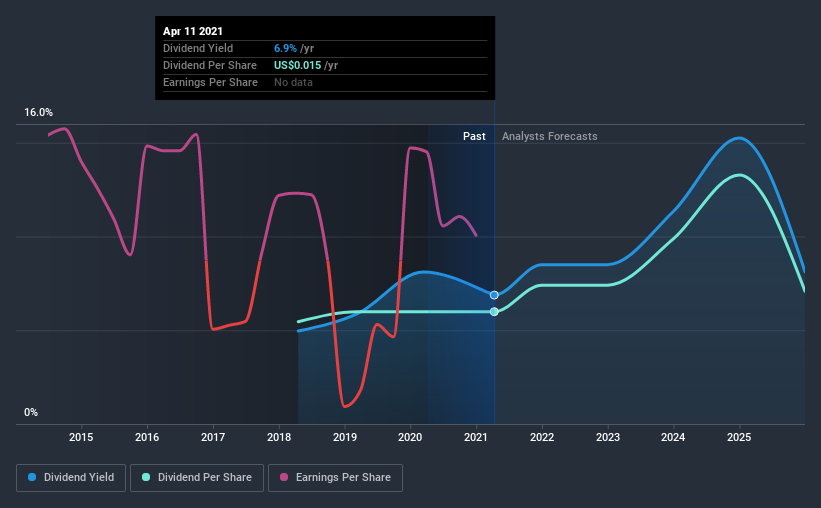Toggle the Dividend Yield legend button

click(71, 478)
